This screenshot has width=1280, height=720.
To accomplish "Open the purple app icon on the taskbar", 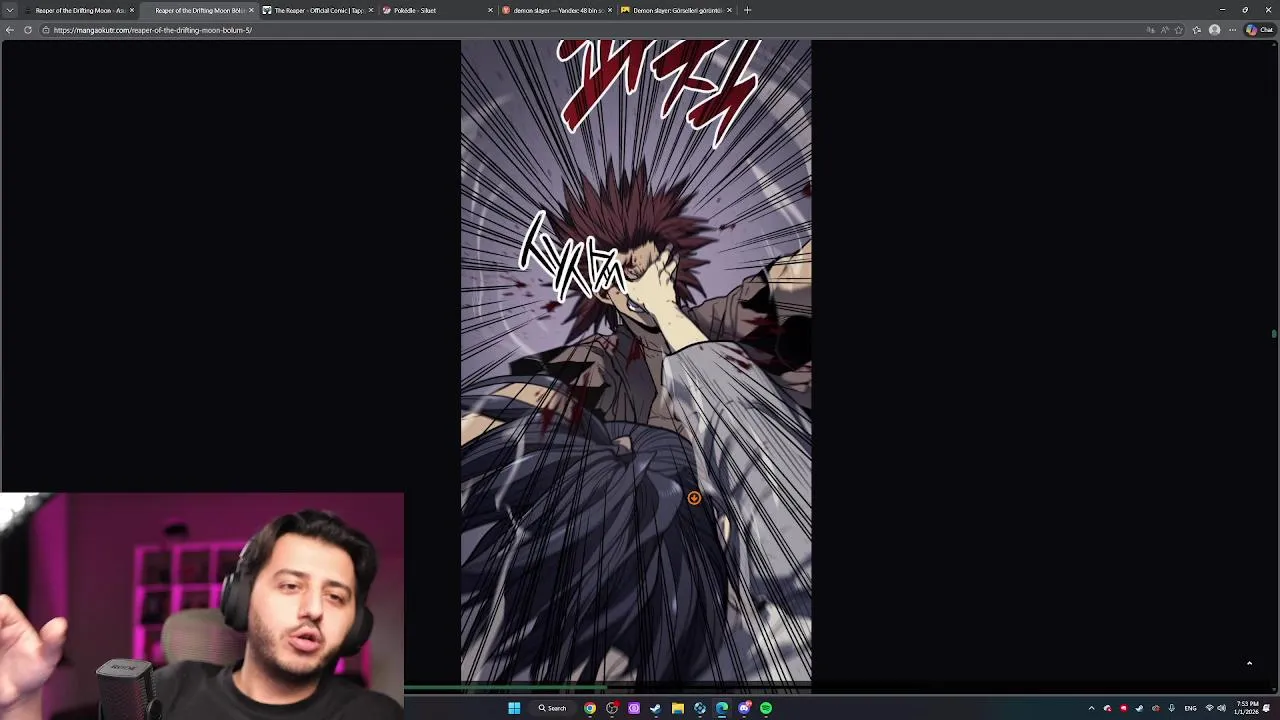I will pos(634,708).
